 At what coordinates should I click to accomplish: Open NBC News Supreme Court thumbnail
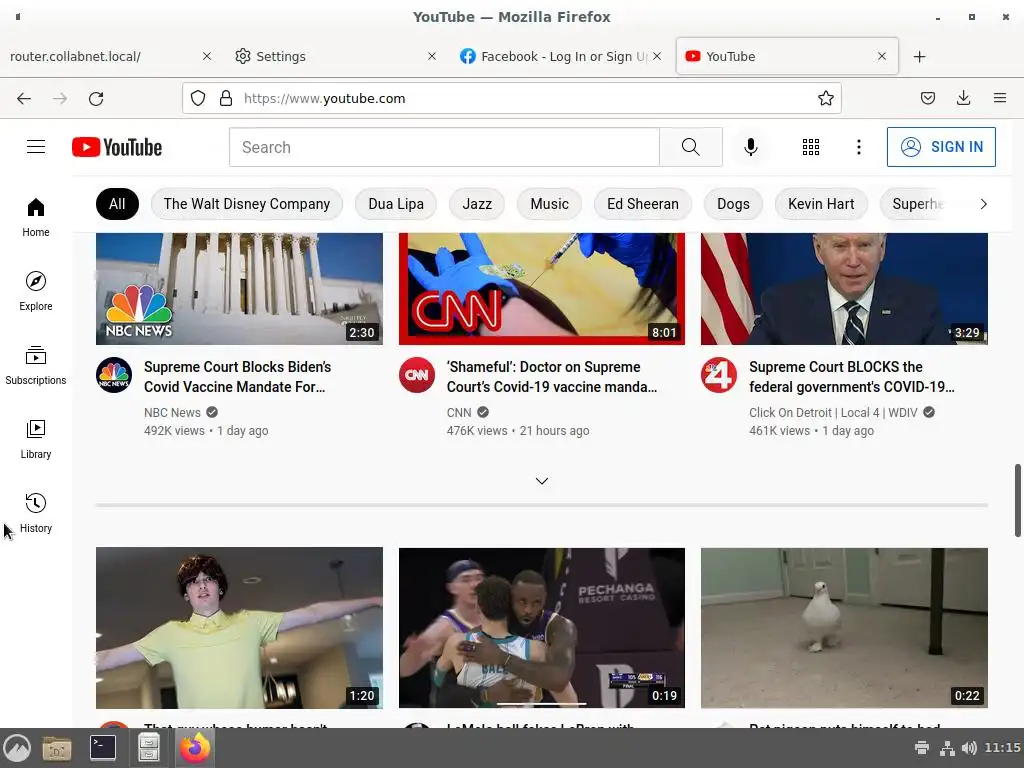239,289
